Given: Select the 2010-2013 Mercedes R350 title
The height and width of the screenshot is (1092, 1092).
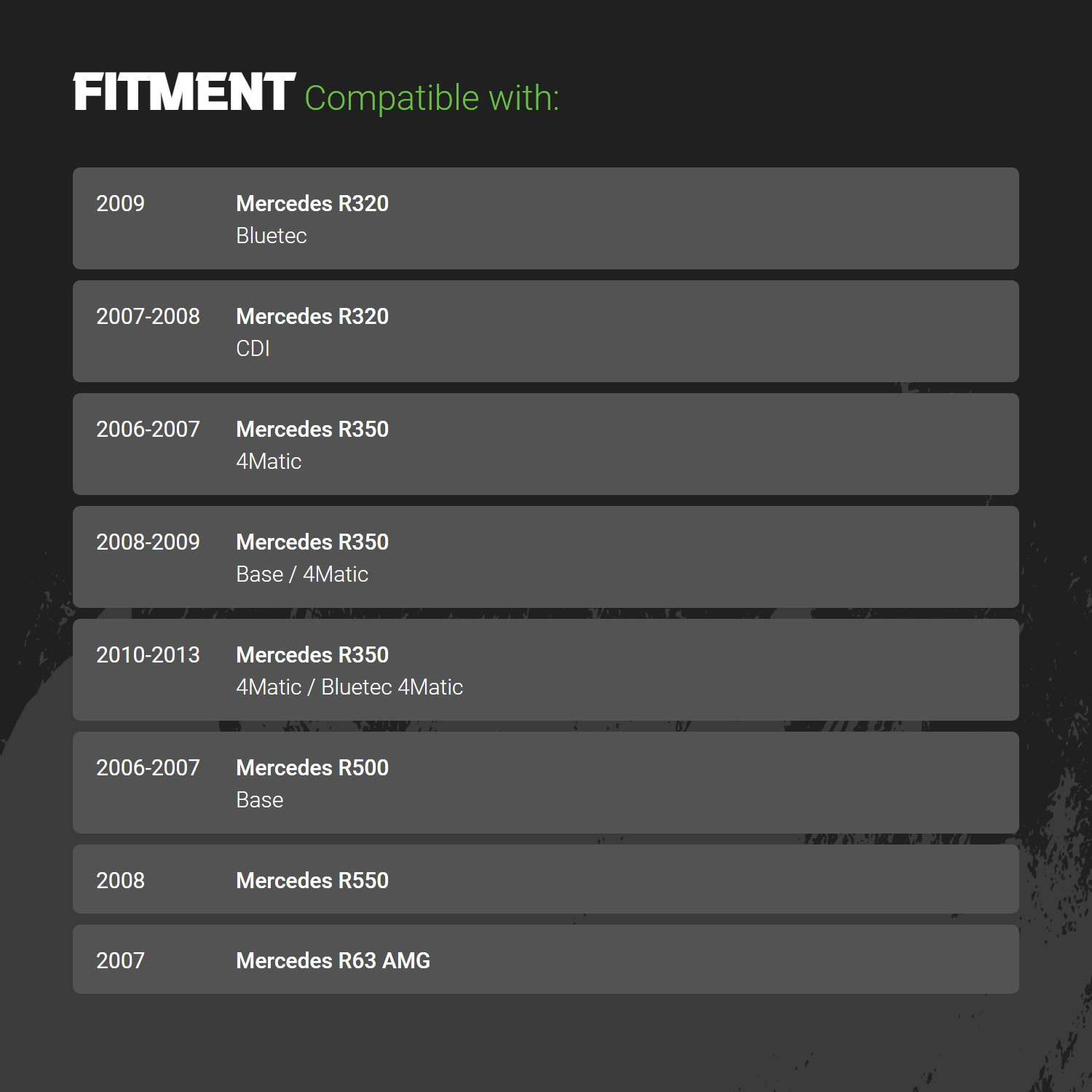Looking at the screenshot, I should tap(312, 655).
